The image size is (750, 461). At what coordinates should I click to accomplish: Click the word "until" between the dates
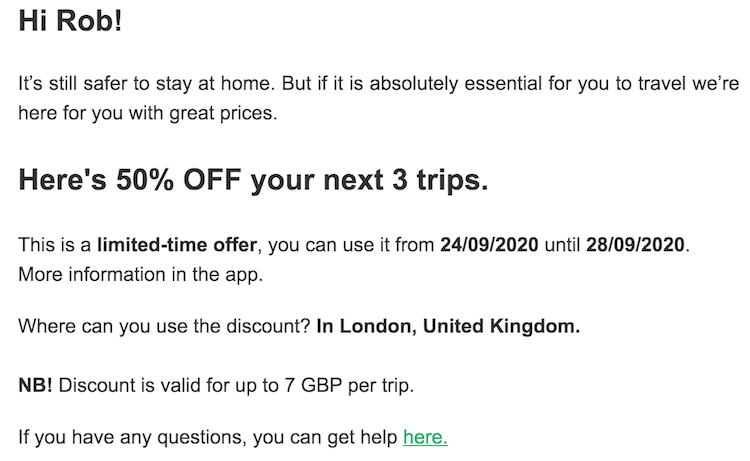pos(562,245)
